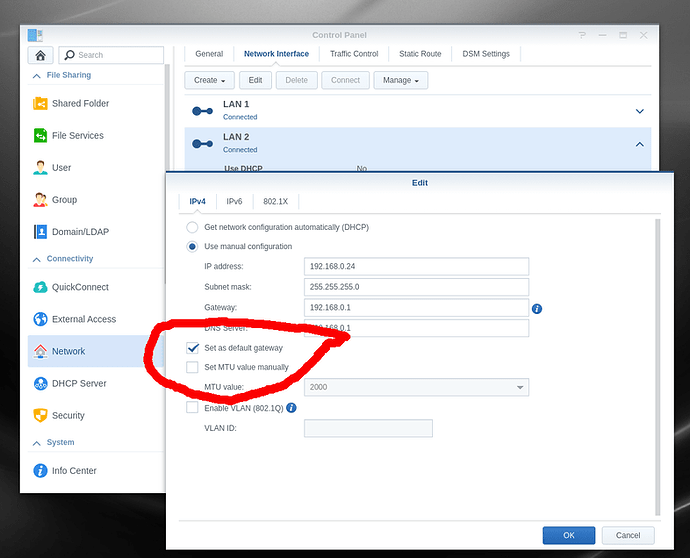Click the Group icon in sidebar
The width and height of the screenshot is (690, 558).
point(40,199)
